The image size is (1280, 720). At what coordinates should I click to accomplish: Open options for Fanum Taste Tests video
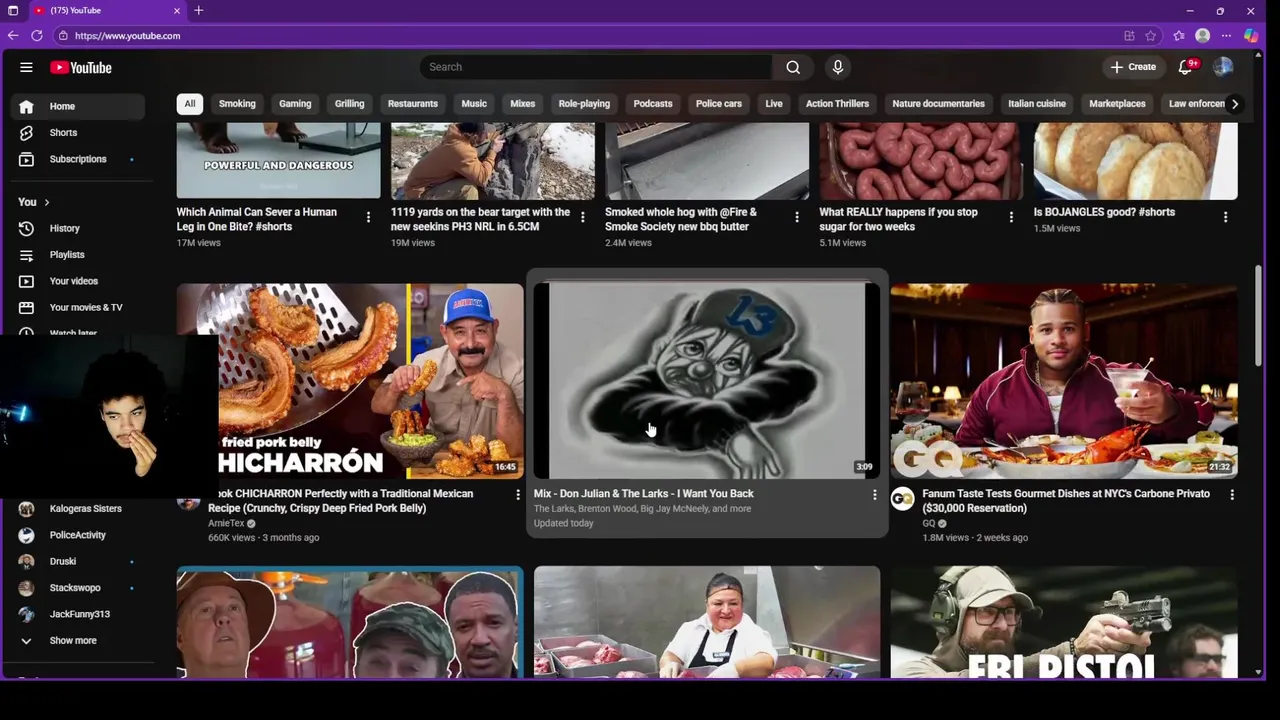click(1232, 495)
